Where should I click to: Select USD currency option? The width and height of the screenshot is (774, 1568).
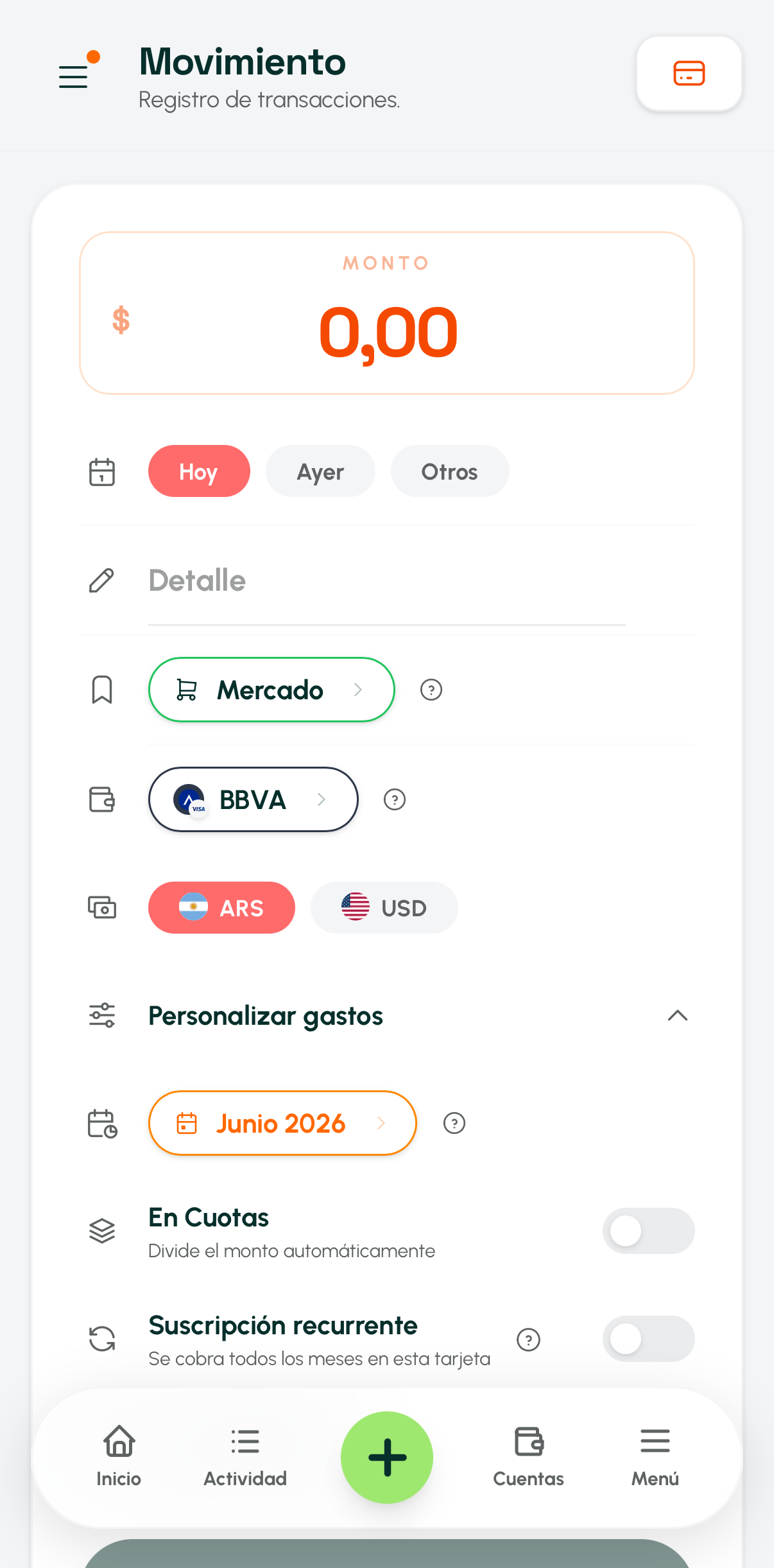(384, 908)
